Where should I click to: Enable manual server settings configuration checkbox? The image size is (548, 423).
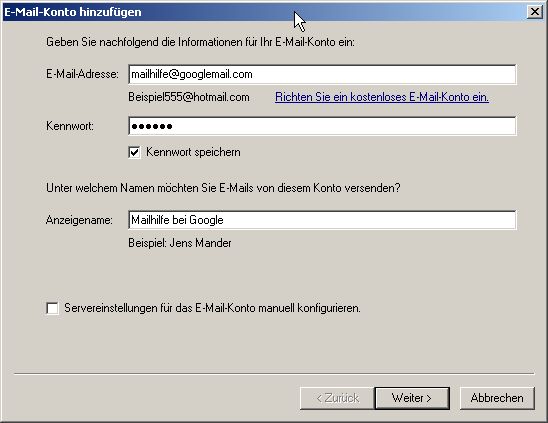click(x=52, y=308)
